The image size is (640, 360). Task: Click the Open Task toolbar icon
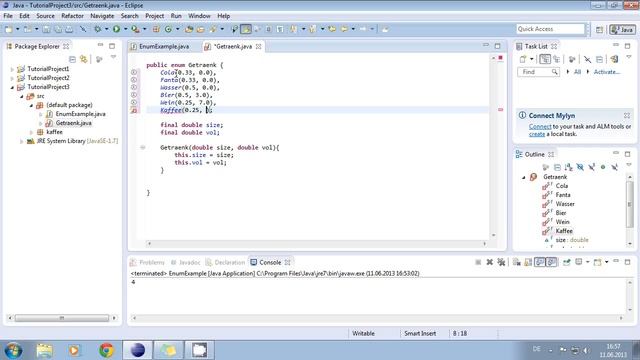(200, 29)
